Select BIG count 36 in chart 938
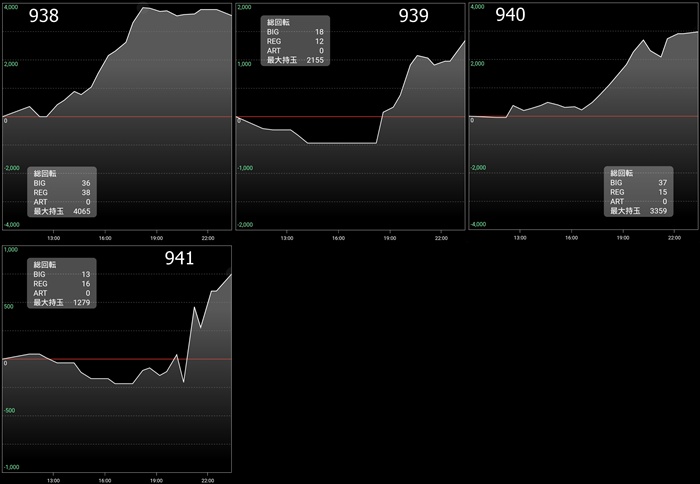This screenshot has width=700, height=484. [86, 183]
